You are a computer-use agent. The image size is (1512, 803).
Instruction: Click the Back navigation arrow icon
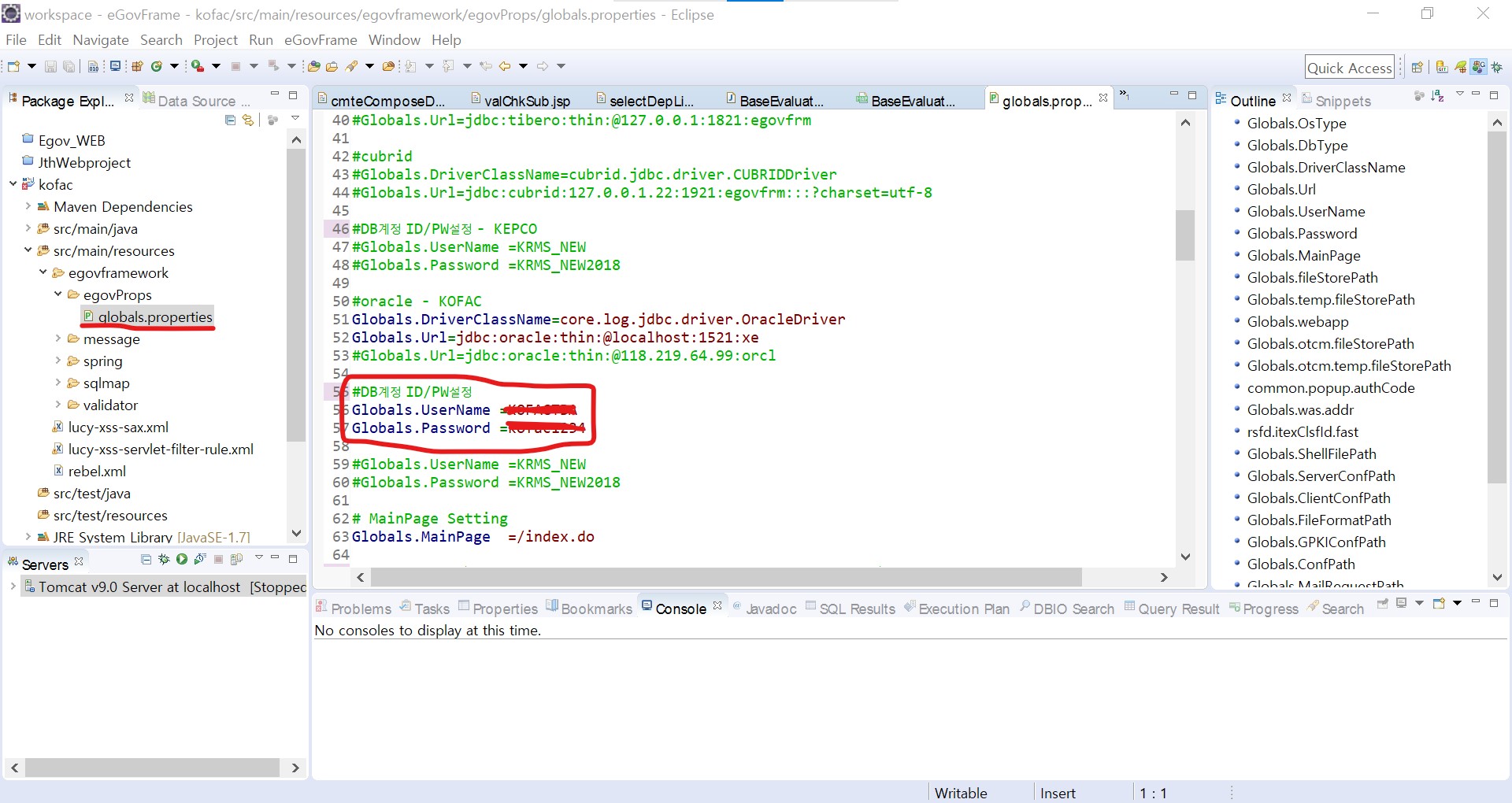[505, 66]
